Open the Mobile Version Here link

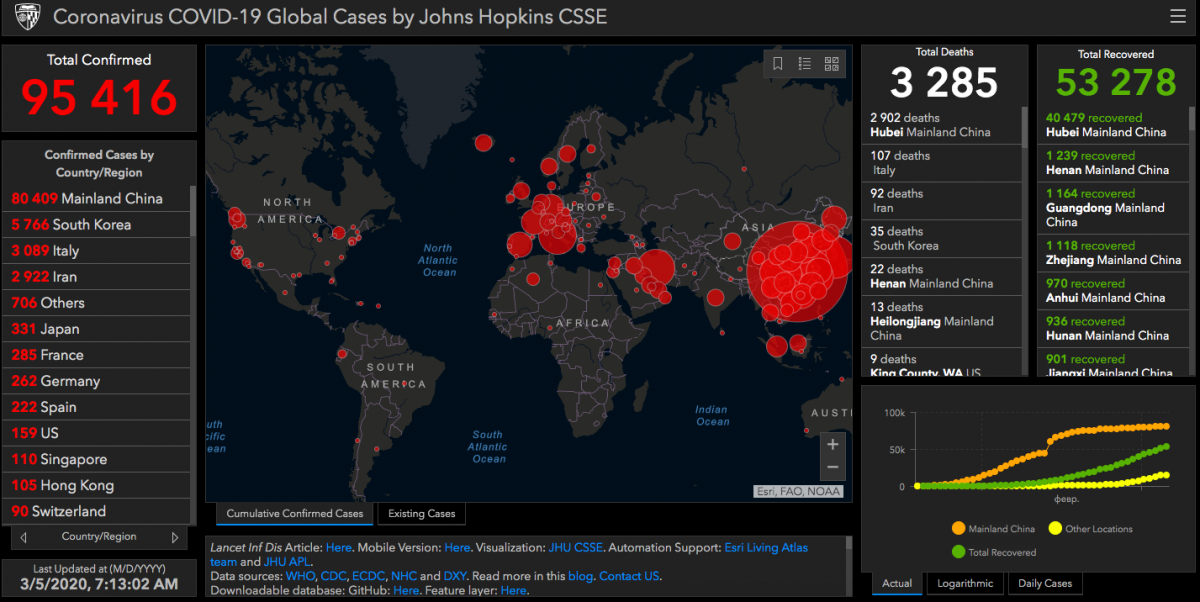tap(457, 548)
